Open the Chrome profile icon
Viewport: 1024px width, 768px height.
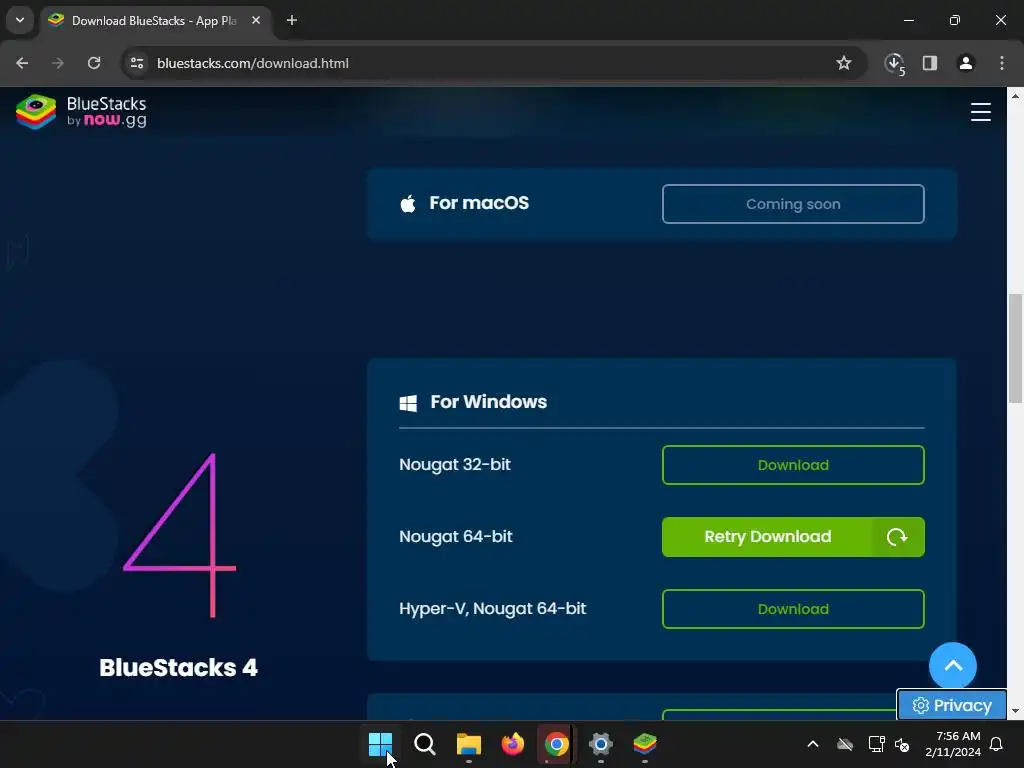point(966,63)
